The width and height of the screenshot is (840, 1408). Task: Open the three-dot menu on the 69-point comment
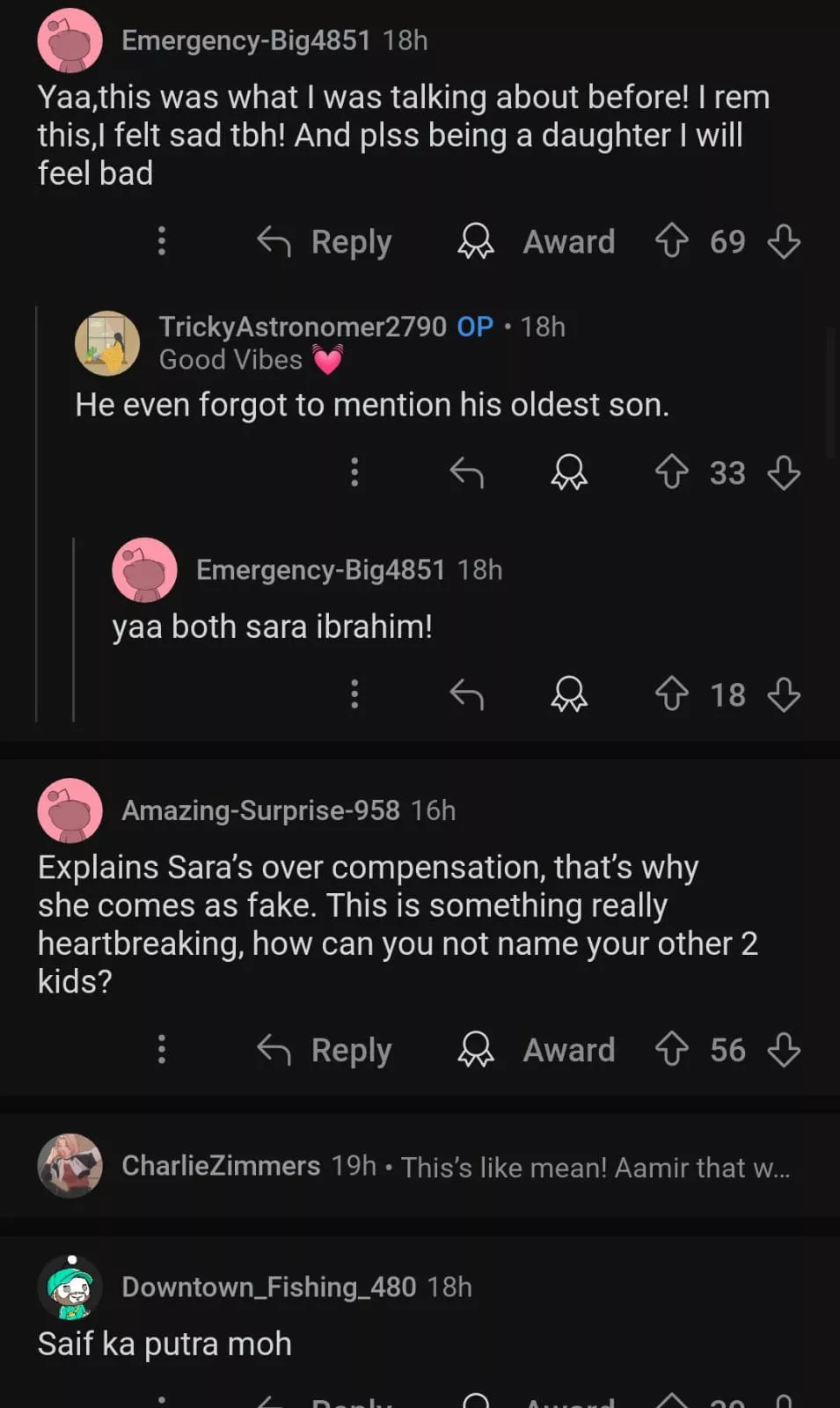tap(161, 241)
